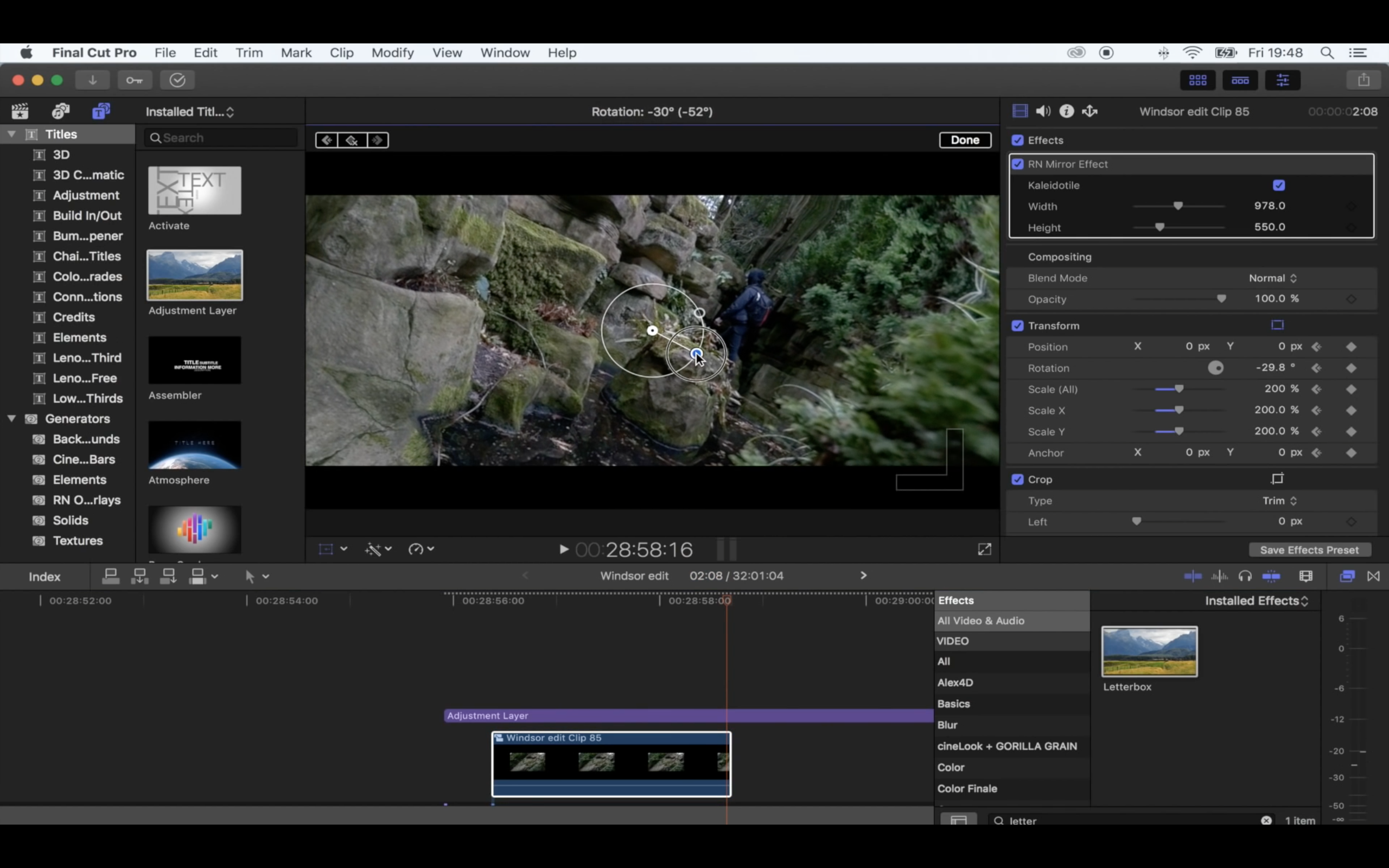Disable the RN Mirror Effect checkbox
1389x868 pixels.
pyautogui.click(x=1018, y=164)
